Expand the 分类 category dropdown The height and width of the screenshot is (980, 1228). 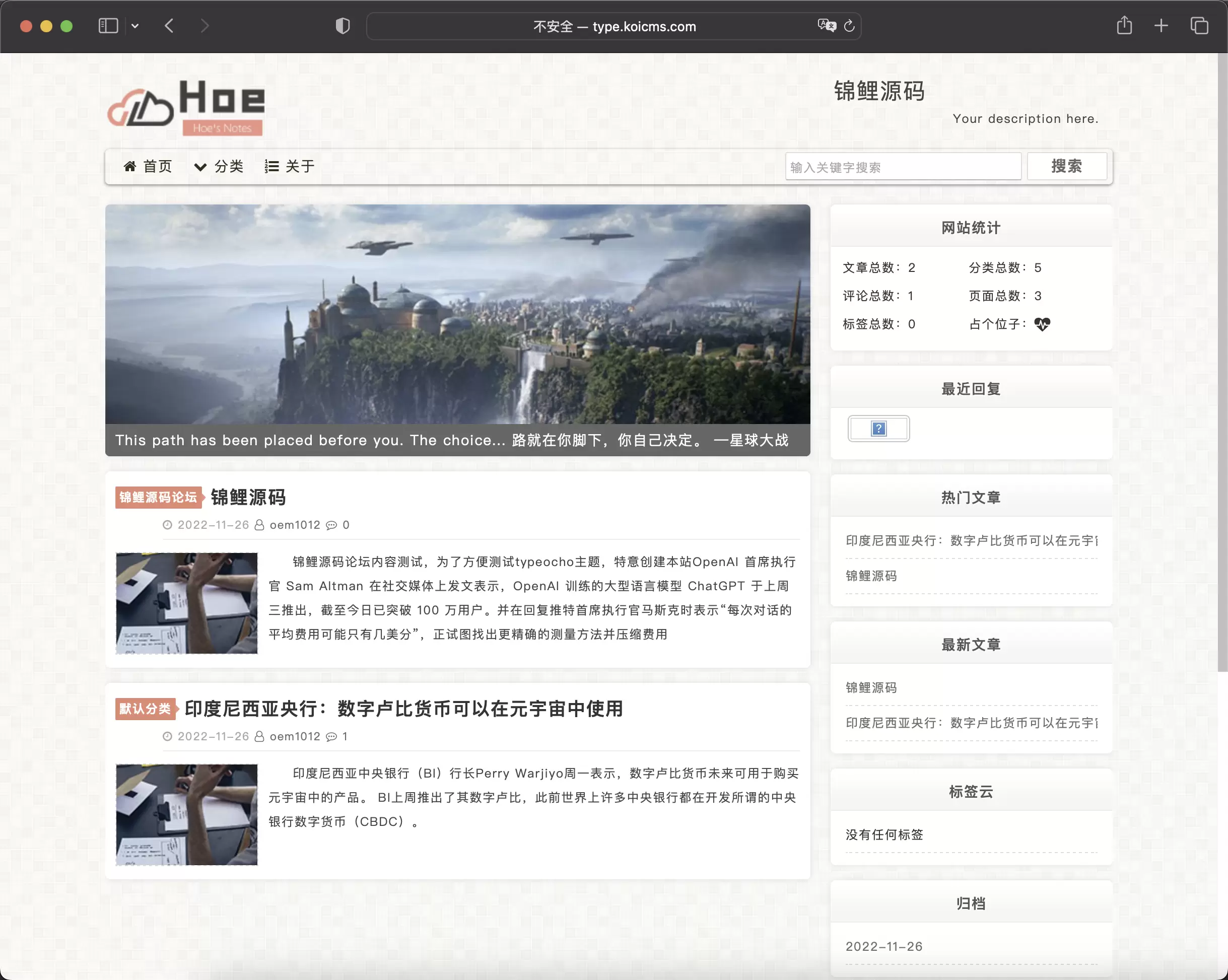coord(219,166)
